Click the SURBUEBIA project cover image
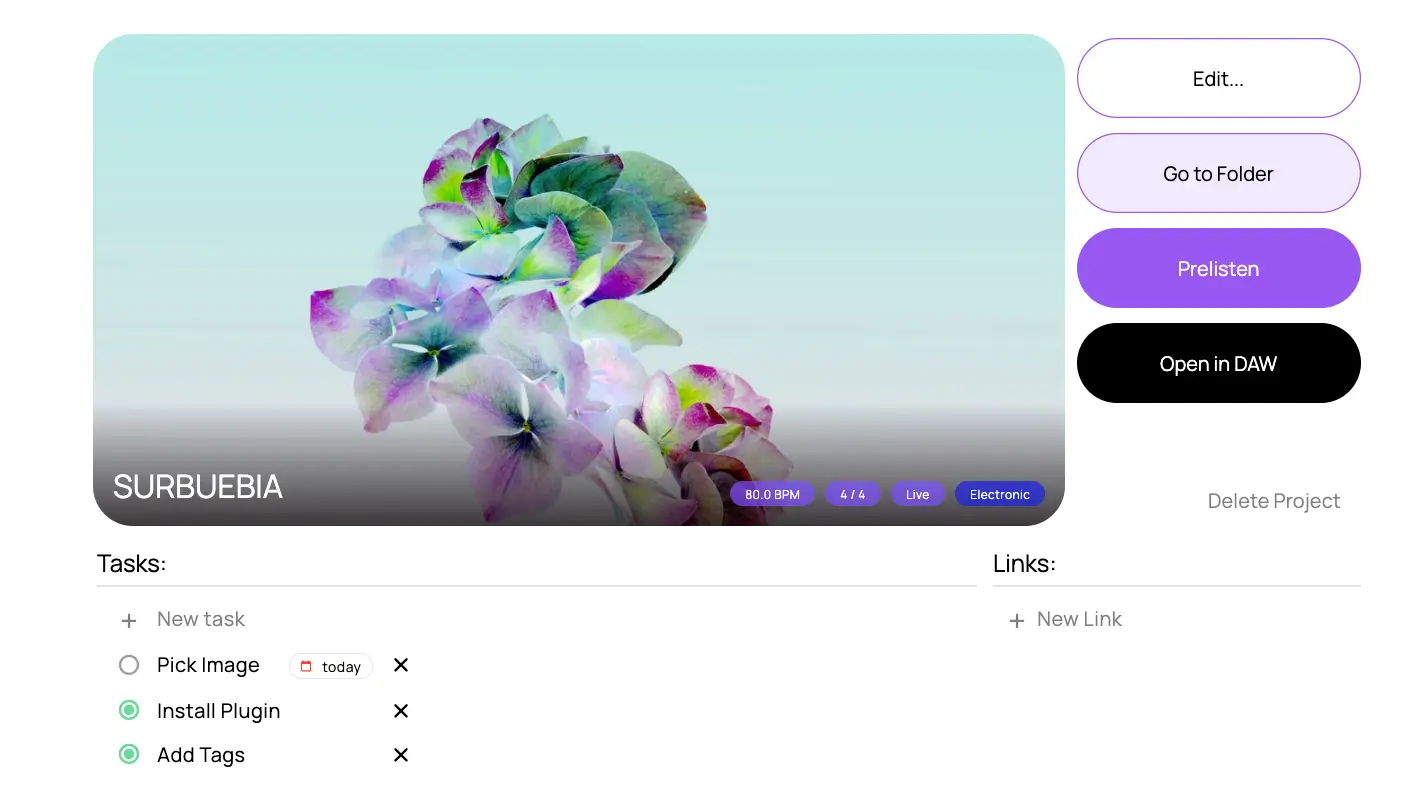This screenshot has height=802, width=1426. [x=578, y=250]
